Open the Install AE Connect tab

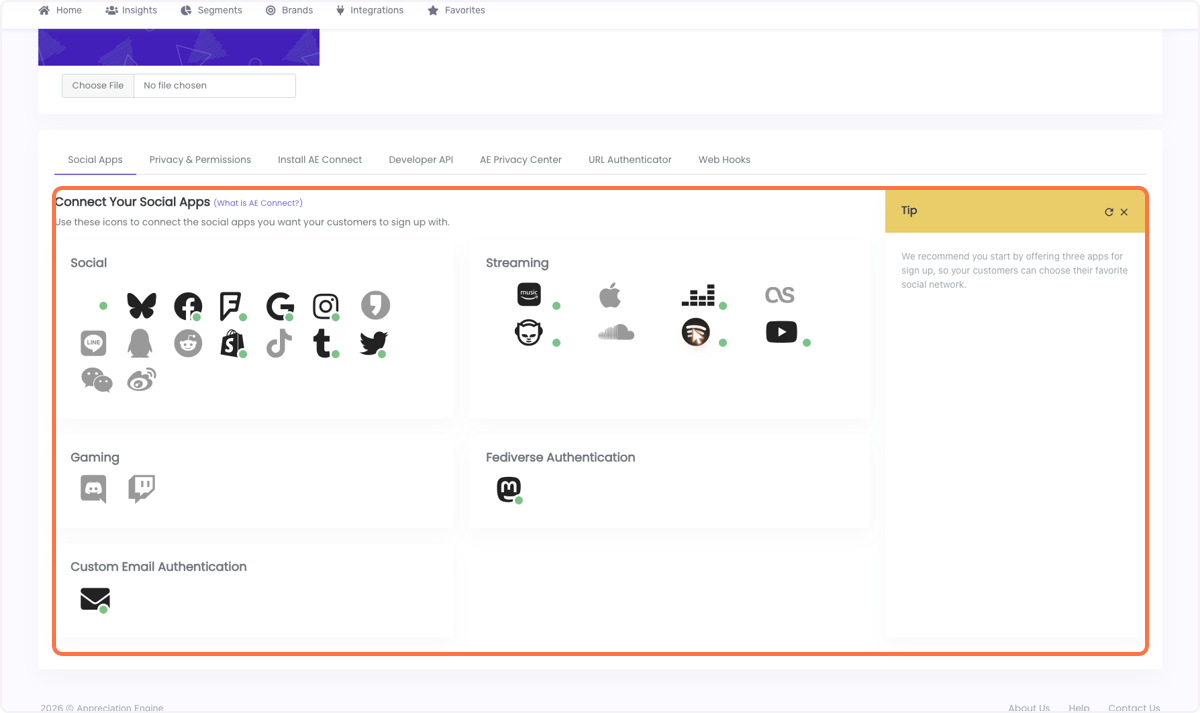point(320,160)
